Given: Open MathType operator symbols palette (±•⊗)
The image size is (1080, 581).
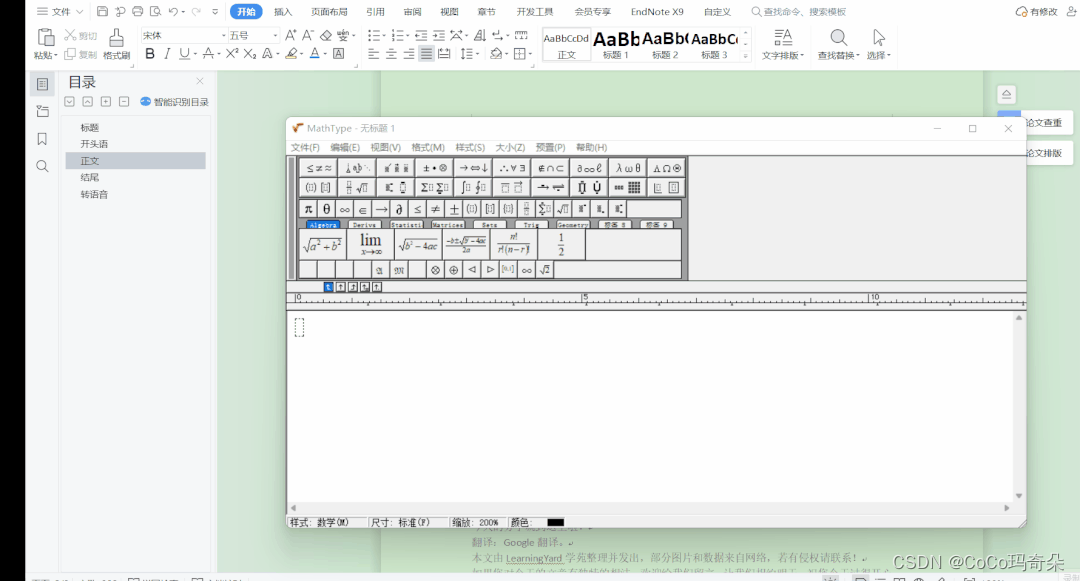Looking at the screenshot, I should (x=435, y=168).
